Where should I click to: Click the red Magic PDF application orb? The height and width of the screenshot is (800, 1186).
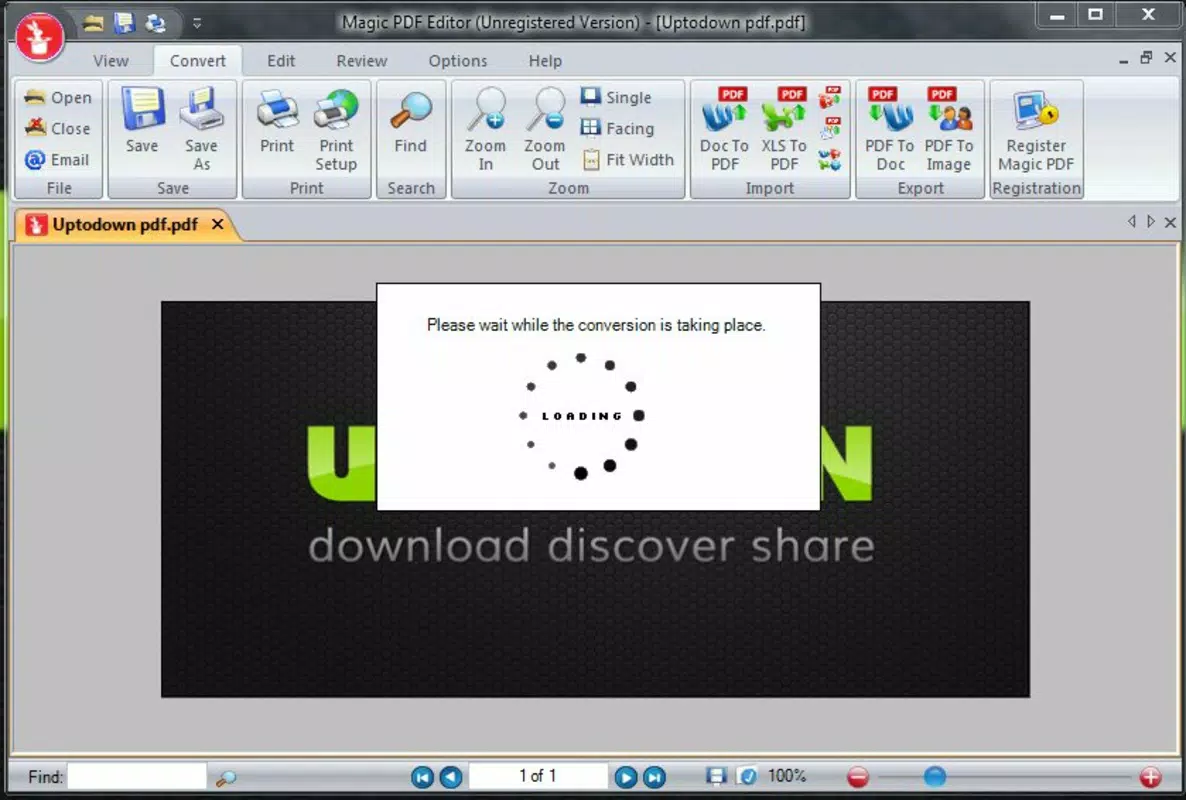click(x=39, y=36)
